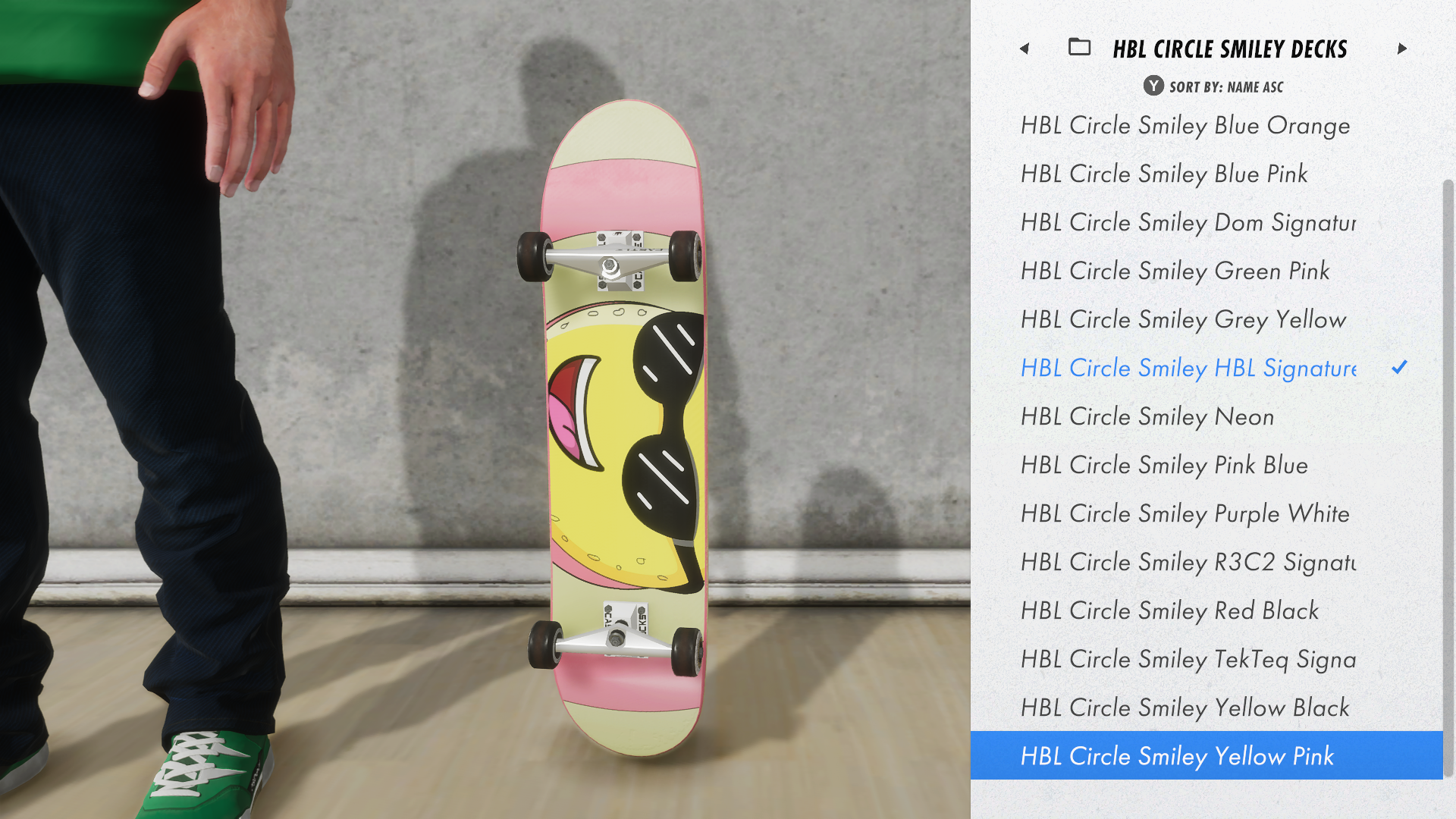Pick the HBL Circle Smiley Dom Signature deck

pyautogui.click(x=1207, y=222)
